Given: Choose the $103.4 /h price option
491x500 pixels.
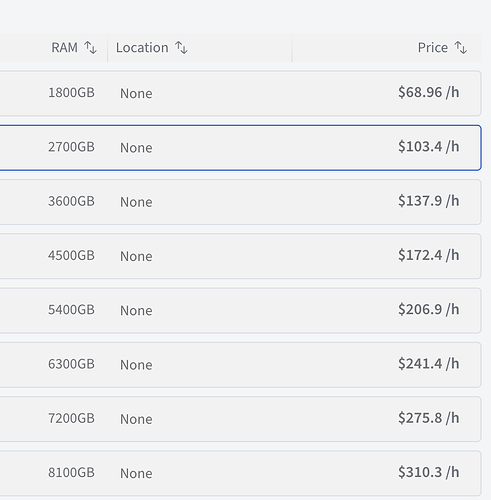Looking at the screenshot, I should tap(429, 147).
